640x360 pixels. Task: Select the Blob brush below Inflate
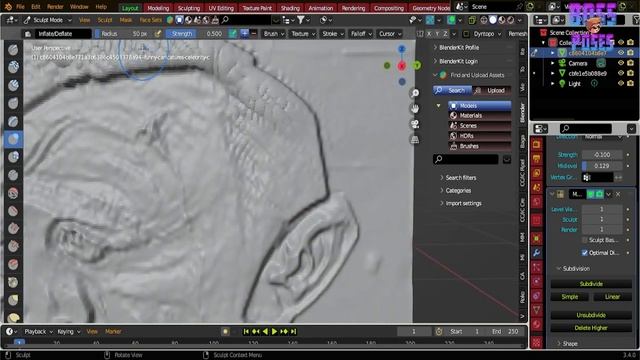[13, 157]
